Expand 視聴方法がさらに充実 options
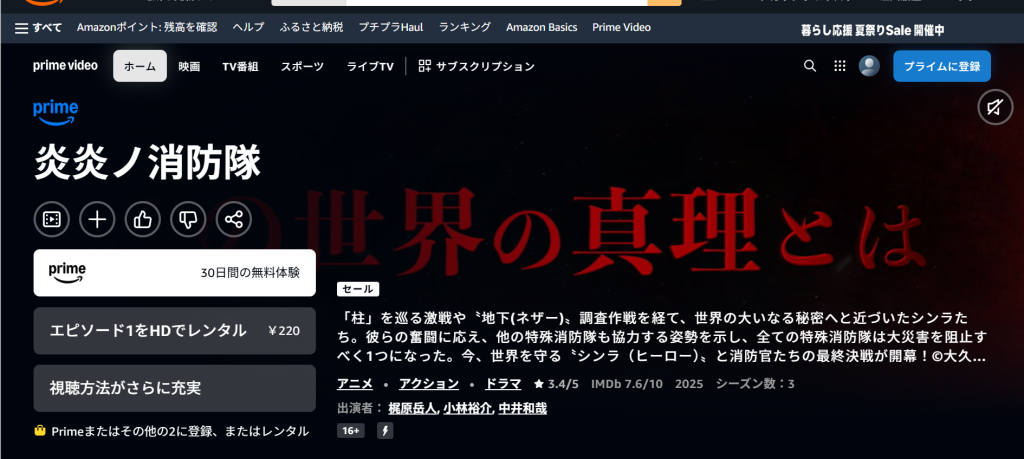The width and height of the screenshot is (1024, 459). pyautogui.click(x=174, y=388)
